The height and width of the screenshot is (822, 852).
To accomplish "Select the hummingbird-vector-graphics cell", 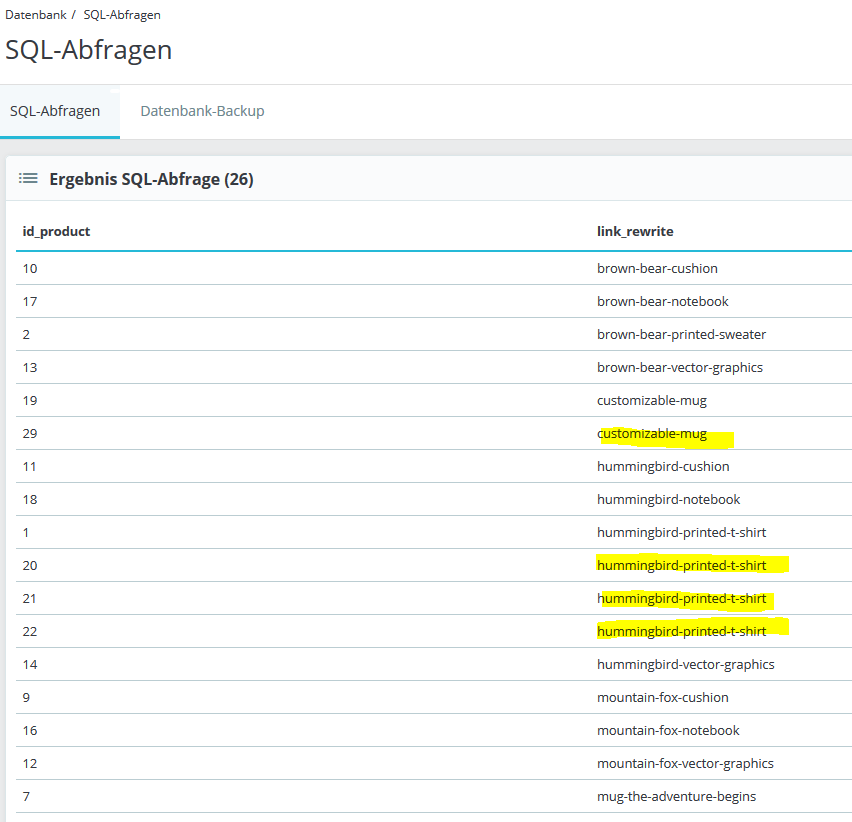I will tap(686, 665).
